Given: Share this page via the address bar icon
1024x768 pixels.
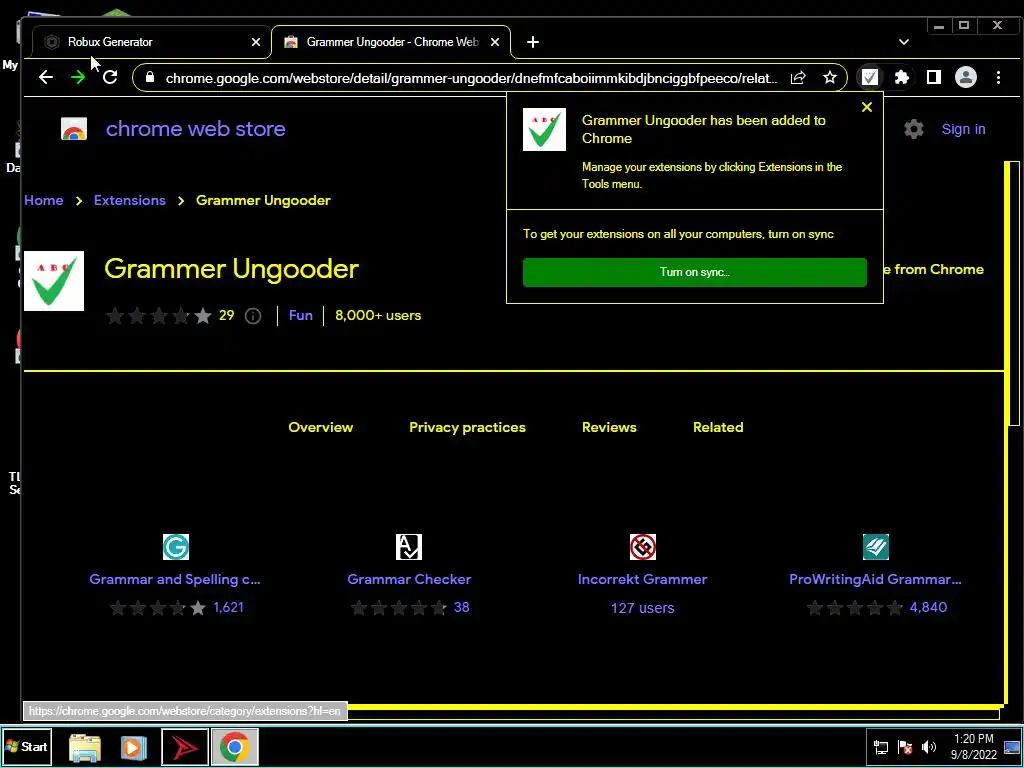Looking at the screenshot, I should pos(798,78).
